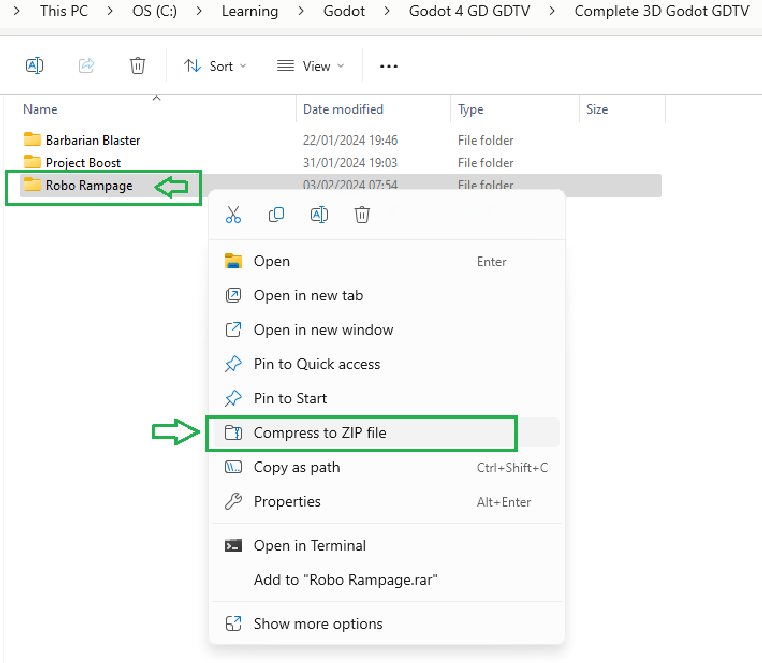
Task: Choose Open from the context menu
Action: point(386,262)
